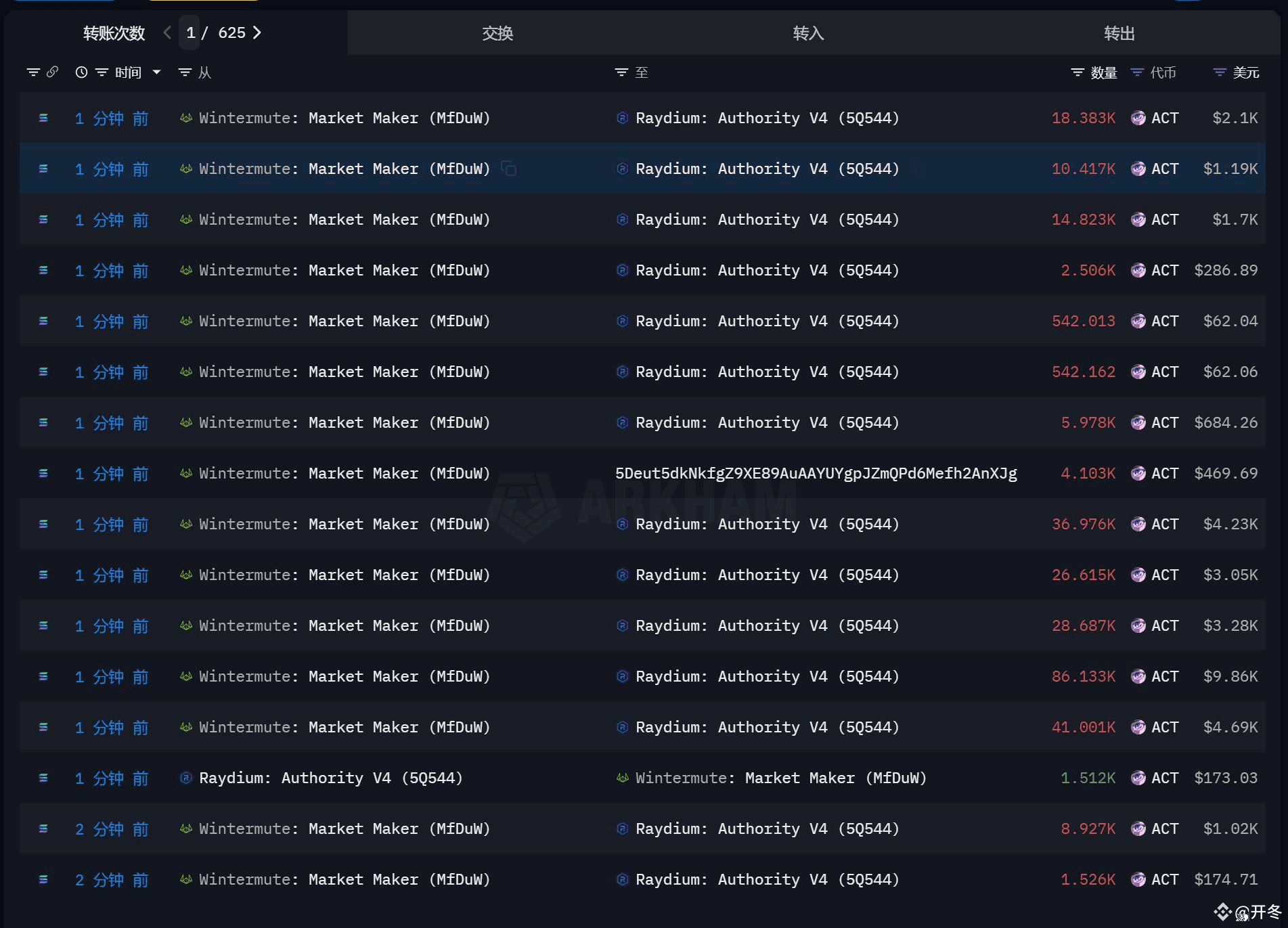Expand the 时间 sort dropdown arrow
Screen dimensions: 1288x928
157,72
